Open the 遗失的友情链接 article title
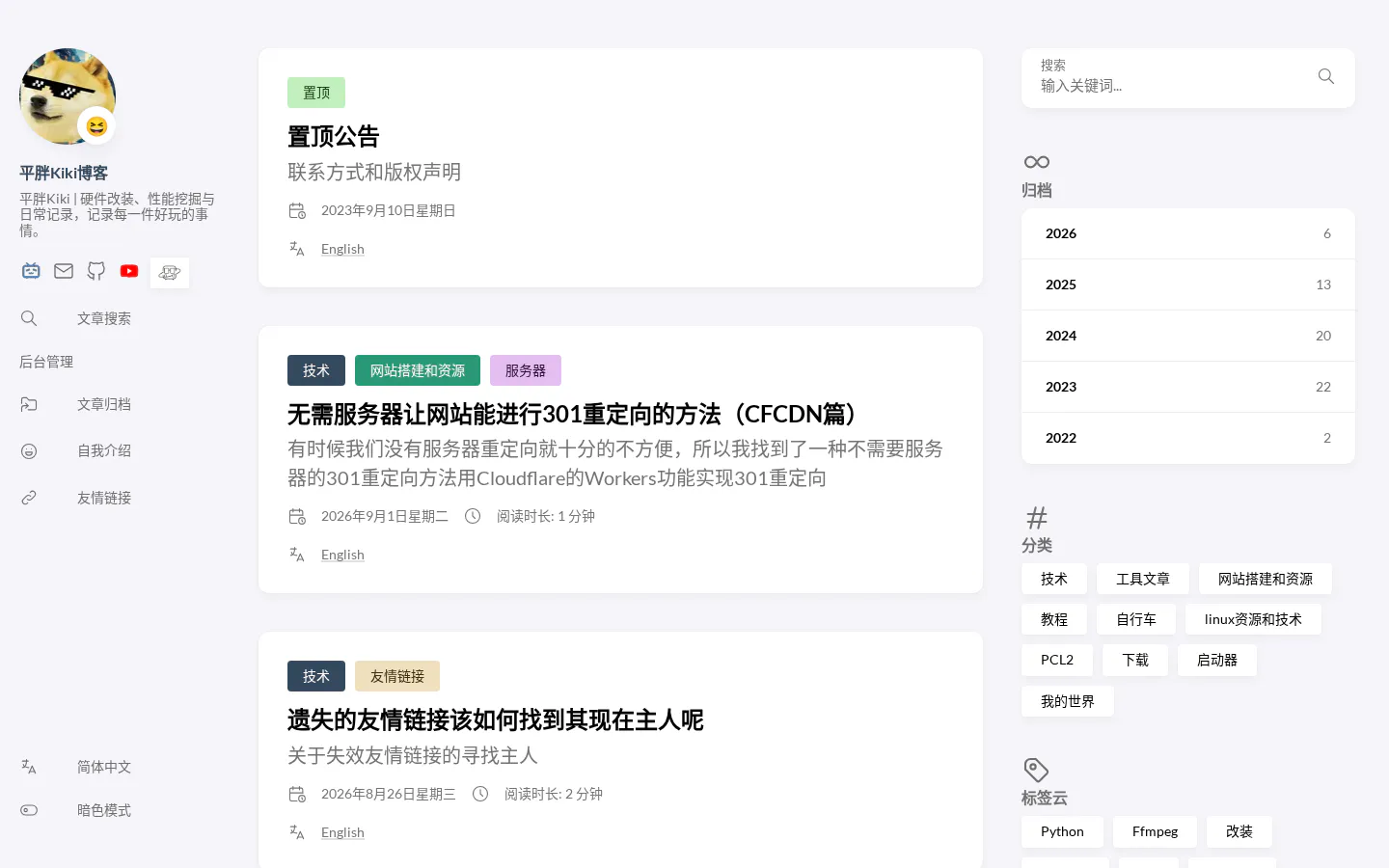The image size is (1389, 868). (496, 719)
